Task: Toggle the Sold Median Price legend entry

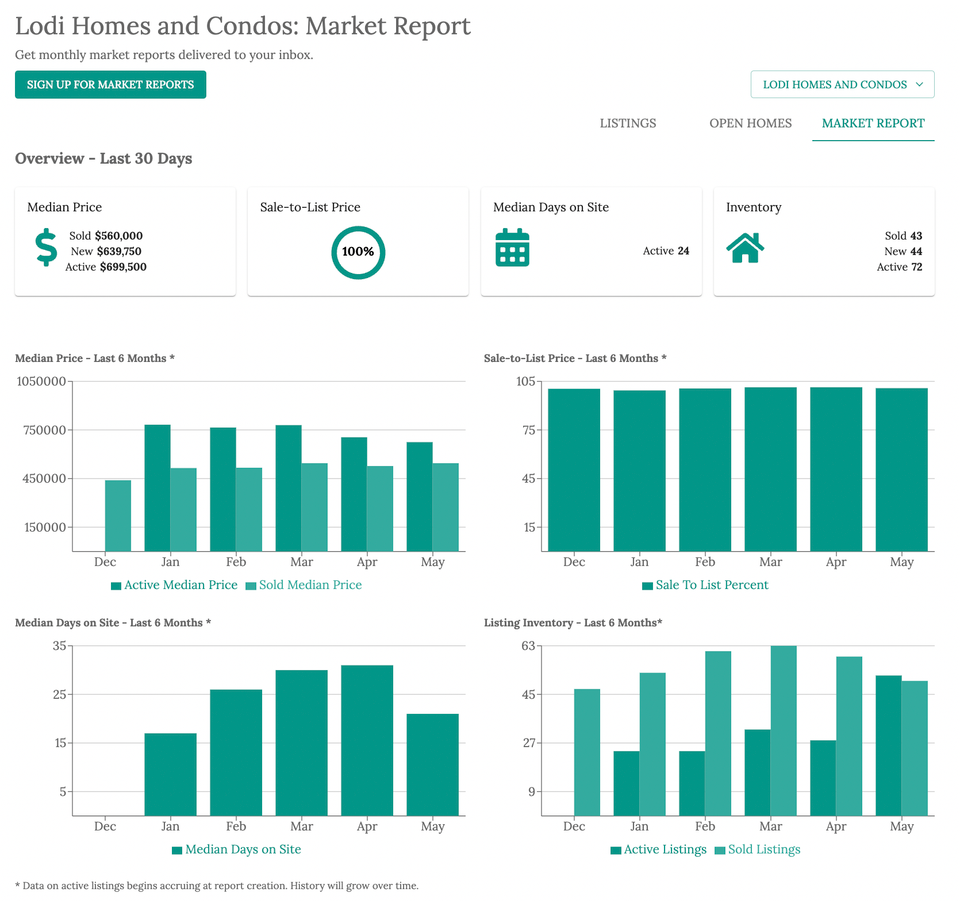Action: (304, 585)
